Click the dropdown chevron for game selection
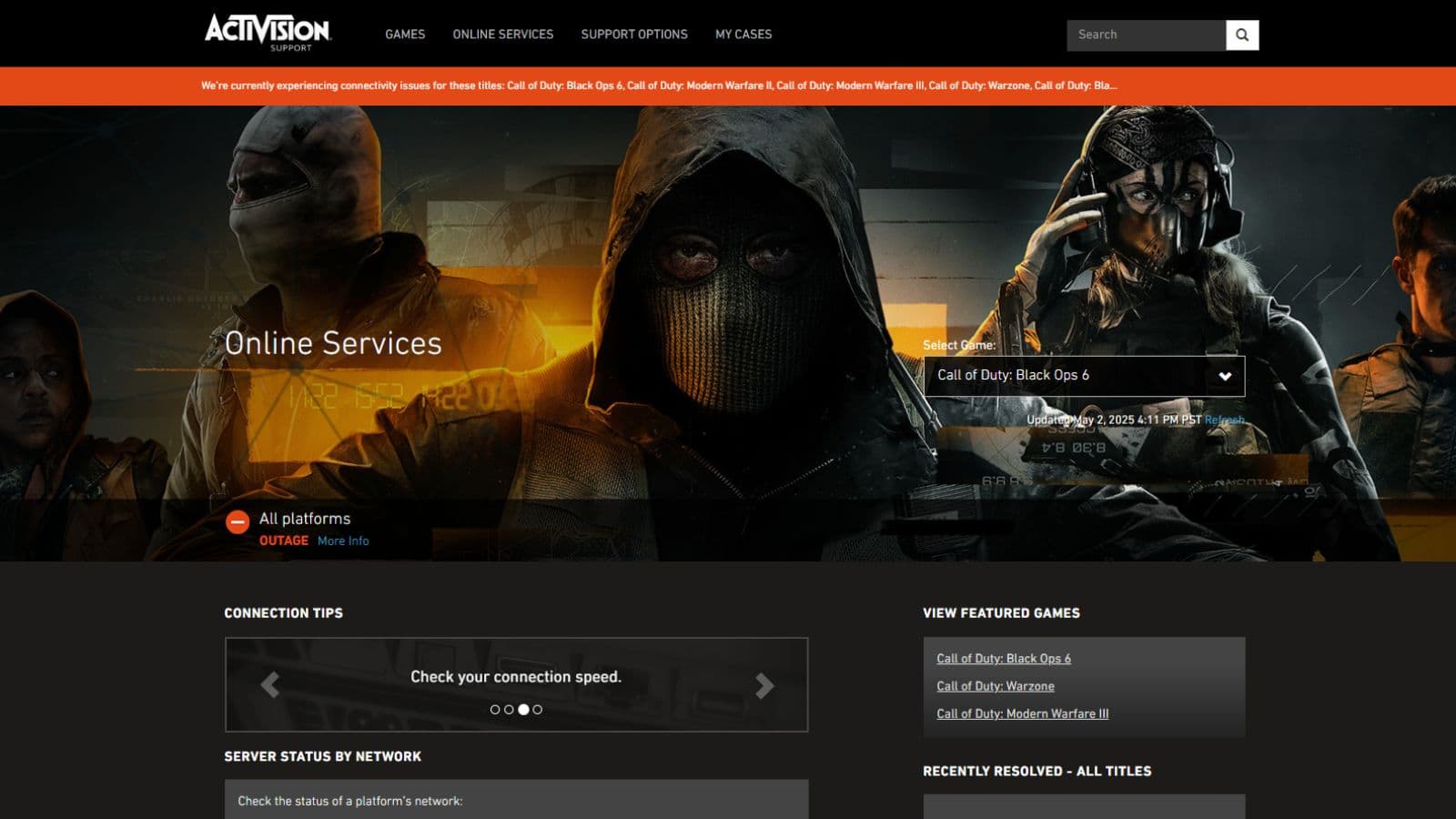1456x819 pixels. coord(1225,377)
